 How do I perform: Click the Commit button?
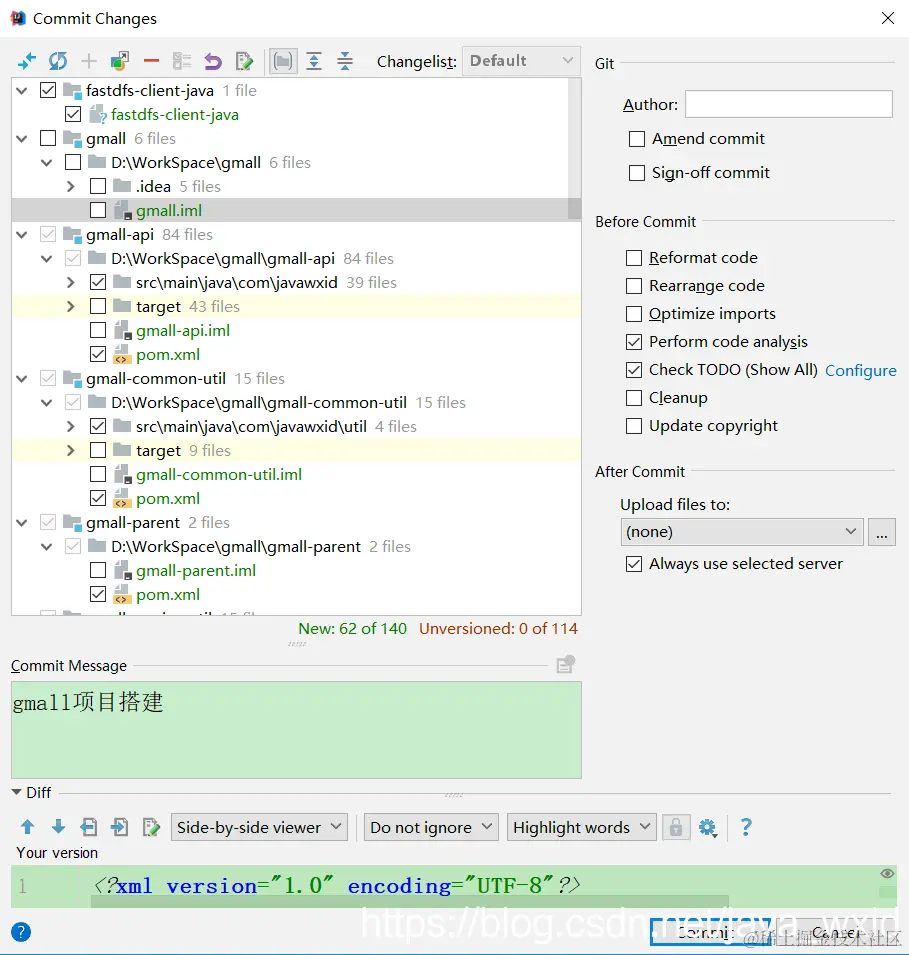(710, 932)
